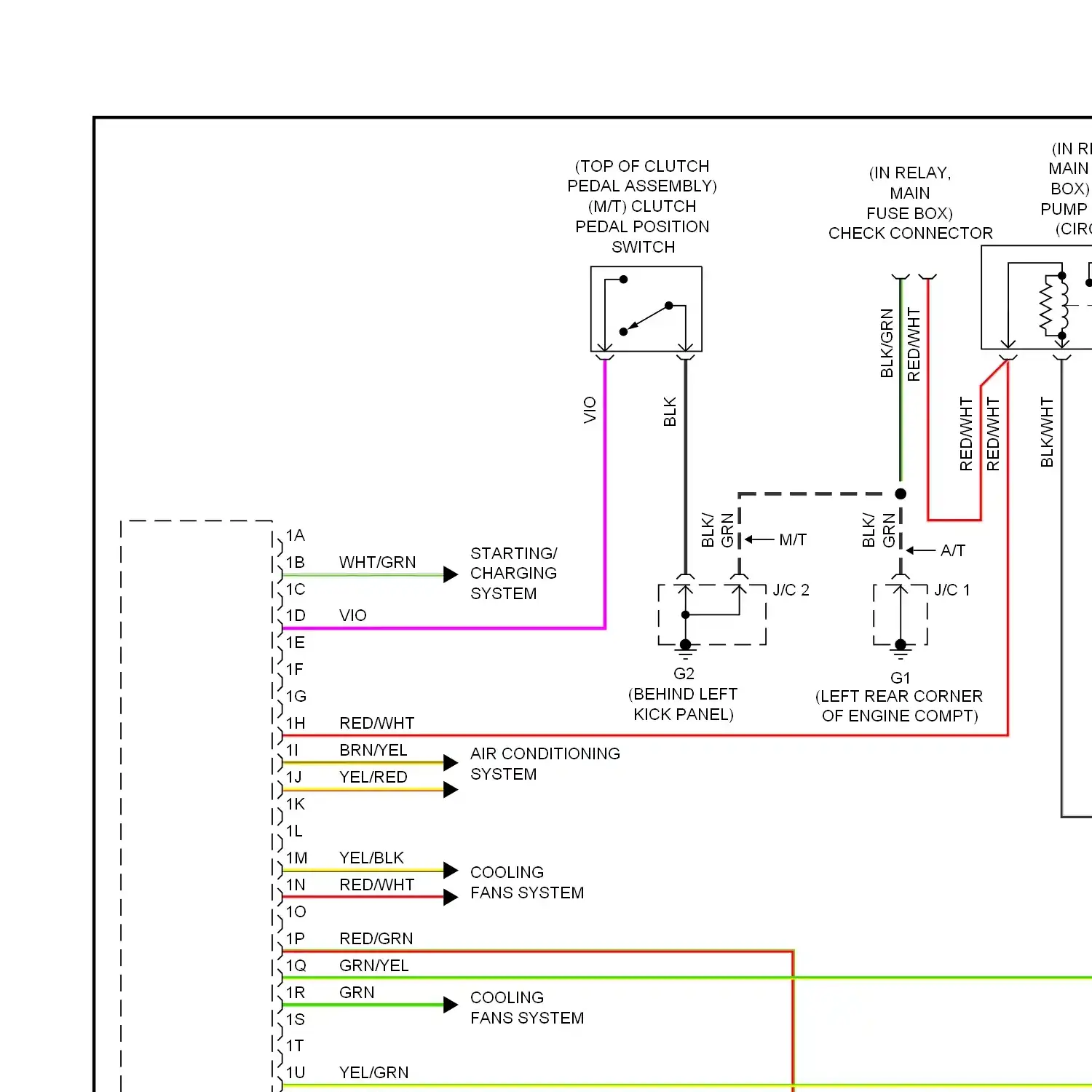Select terminal label 1M
Viewport: 1092px width, 1092px height.
point(296,858)
